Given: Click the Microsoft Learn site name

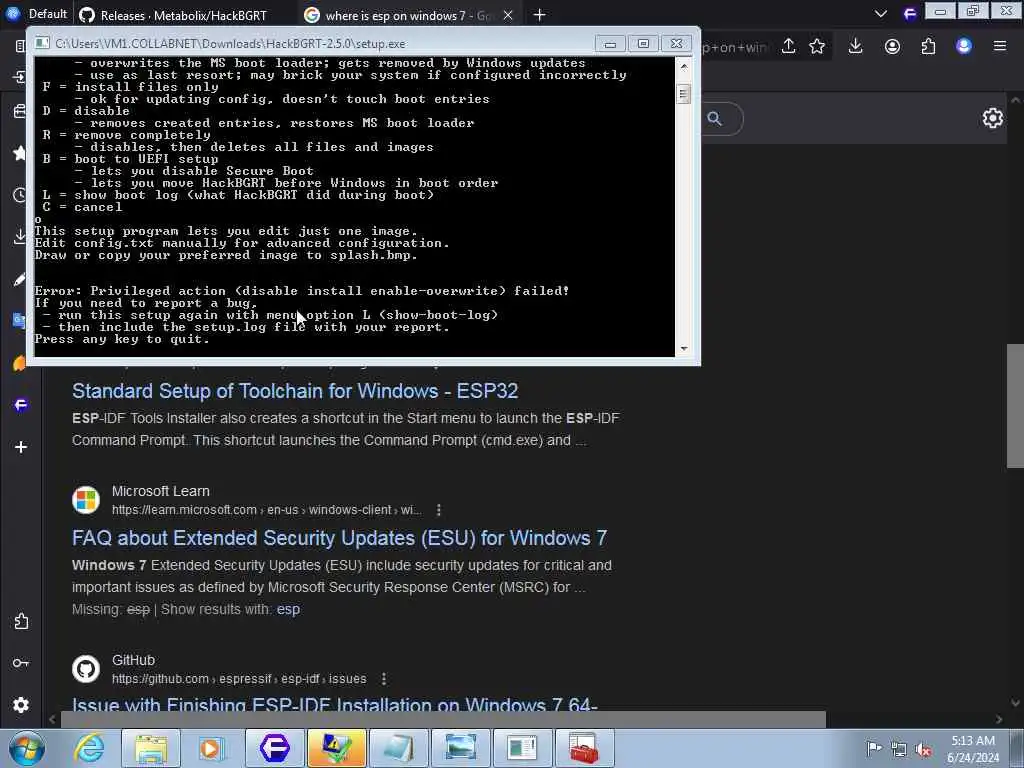Looking at the screenshot, I should [161, 491].
